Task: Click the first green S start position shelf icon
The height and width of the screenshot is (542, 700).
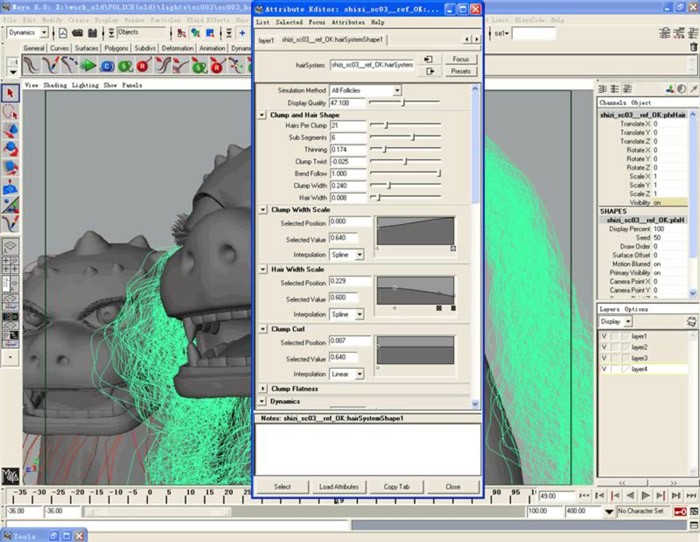Action: (125, 66)
